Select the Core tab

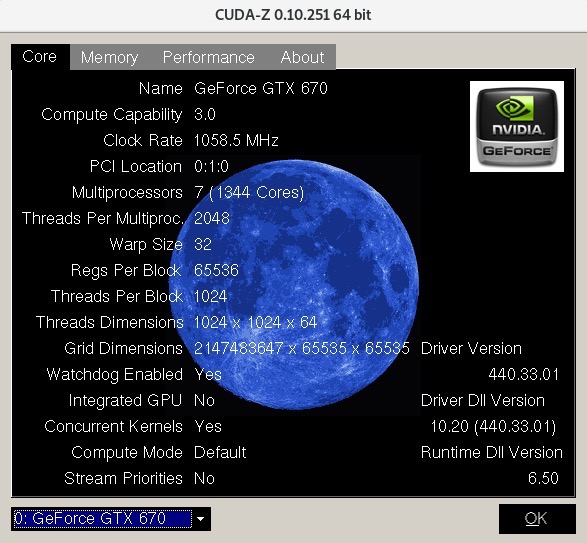(40, 57)
